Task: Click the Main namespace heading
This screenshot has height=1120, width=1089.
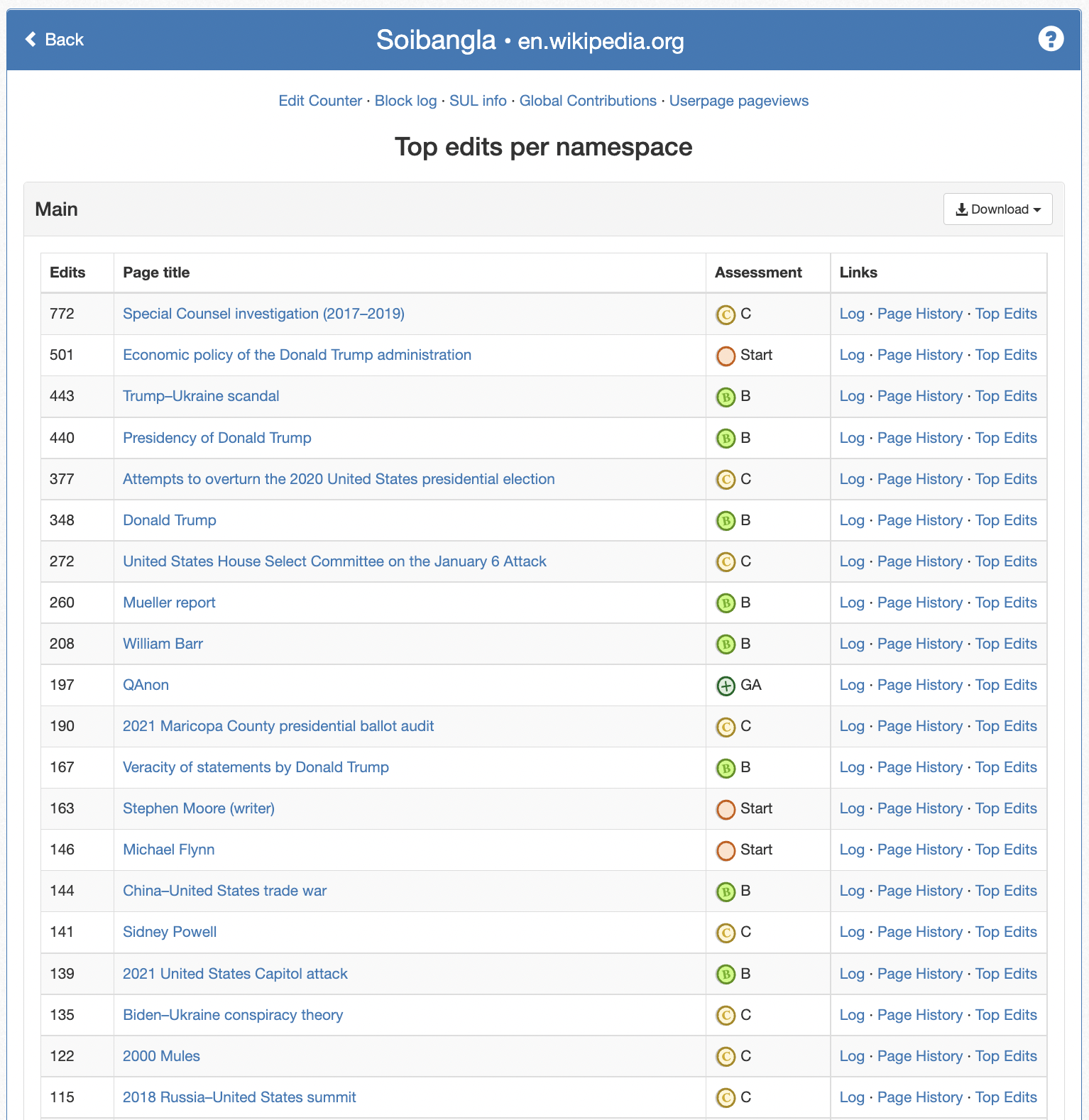Action: click(56, 209)
